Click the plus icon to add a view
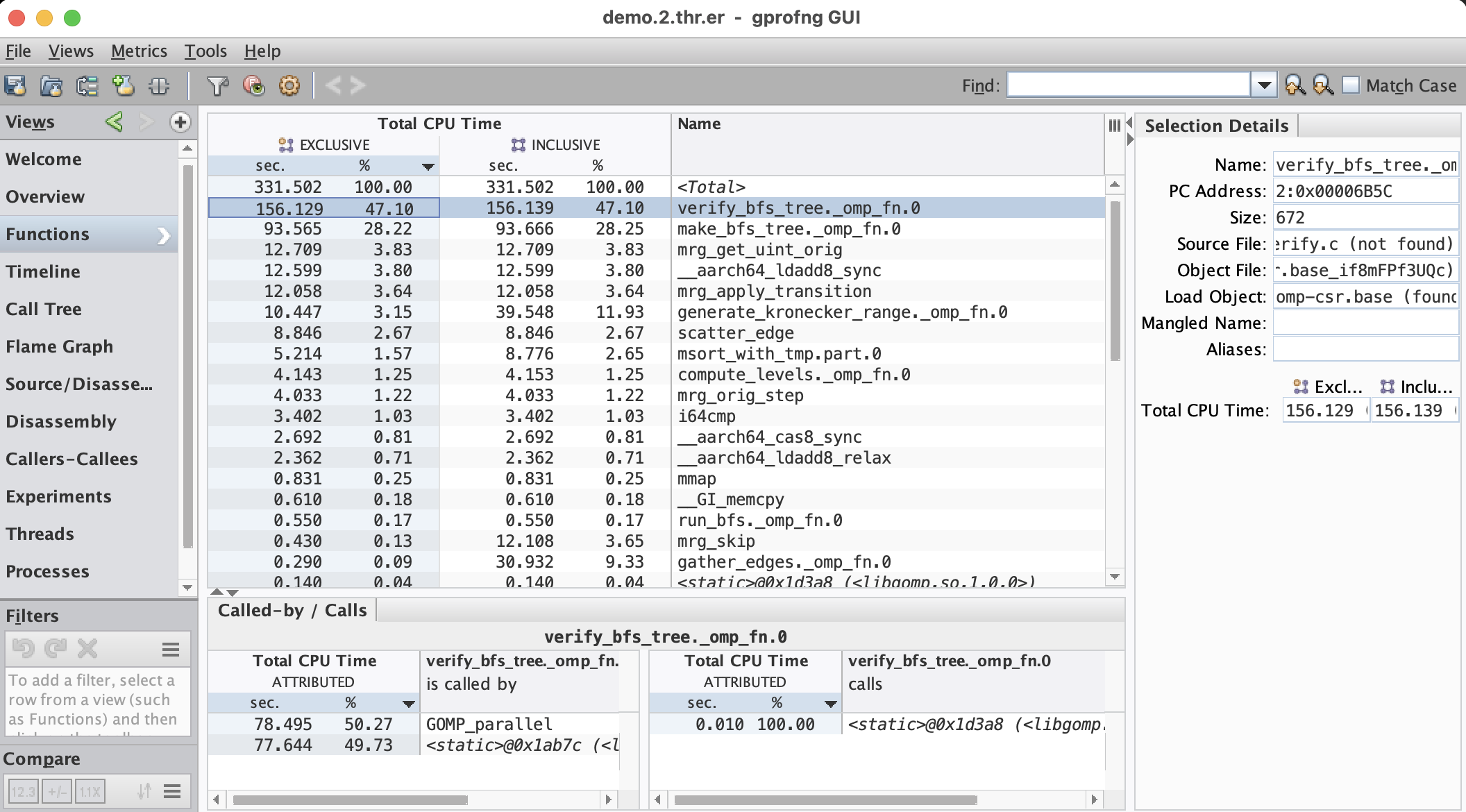Image resolution: width=1466 pixels, height=812 pixels. [180, 122]
